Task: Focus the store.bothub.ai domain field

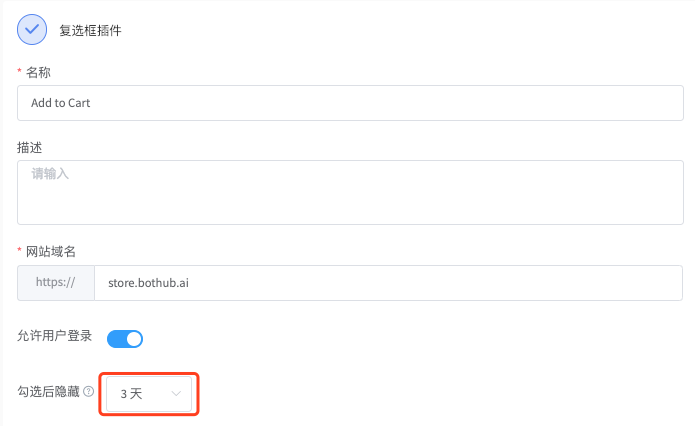Action: 388,283
